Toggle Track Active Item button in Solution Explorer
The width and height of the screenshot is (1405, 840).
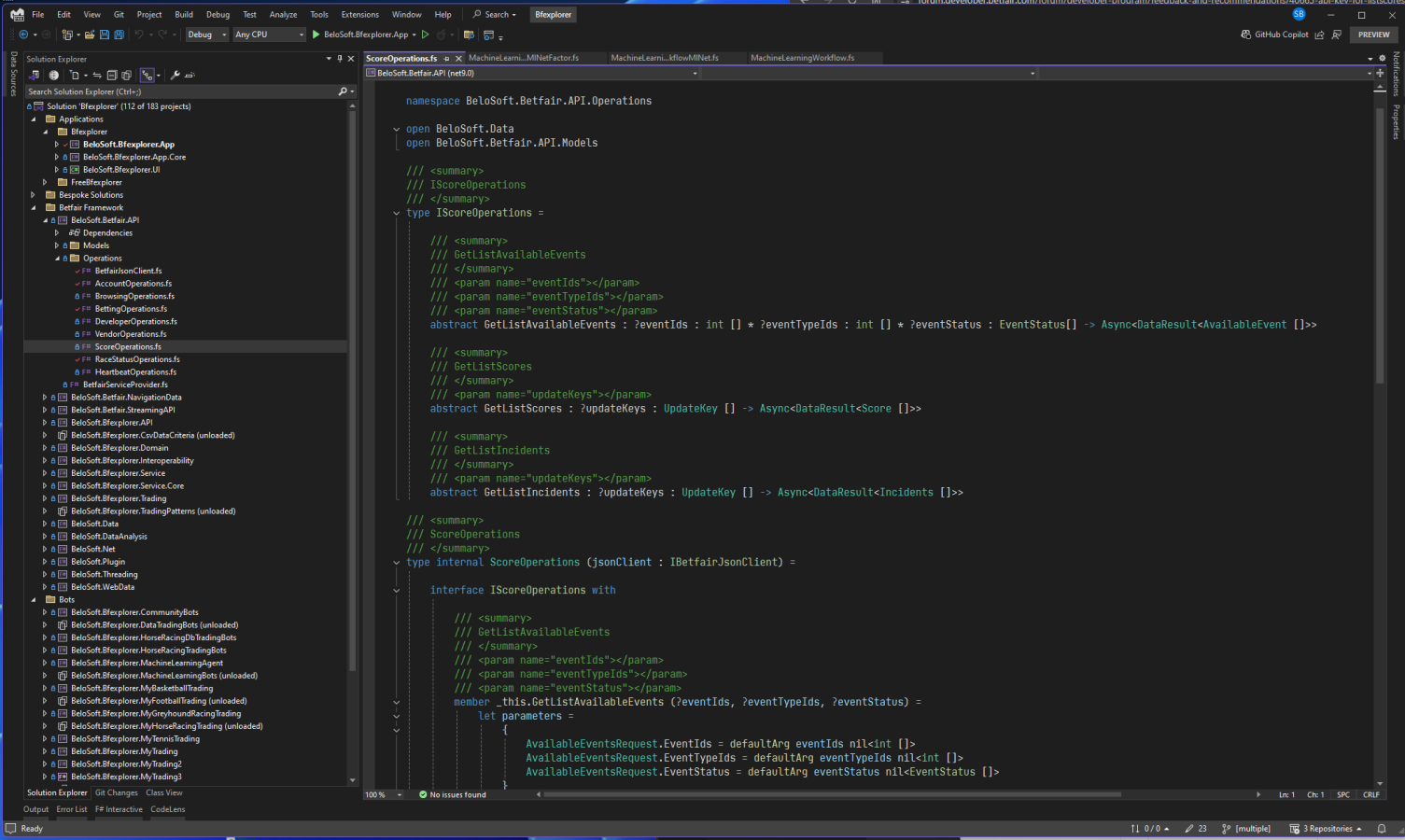coord(148,75)
